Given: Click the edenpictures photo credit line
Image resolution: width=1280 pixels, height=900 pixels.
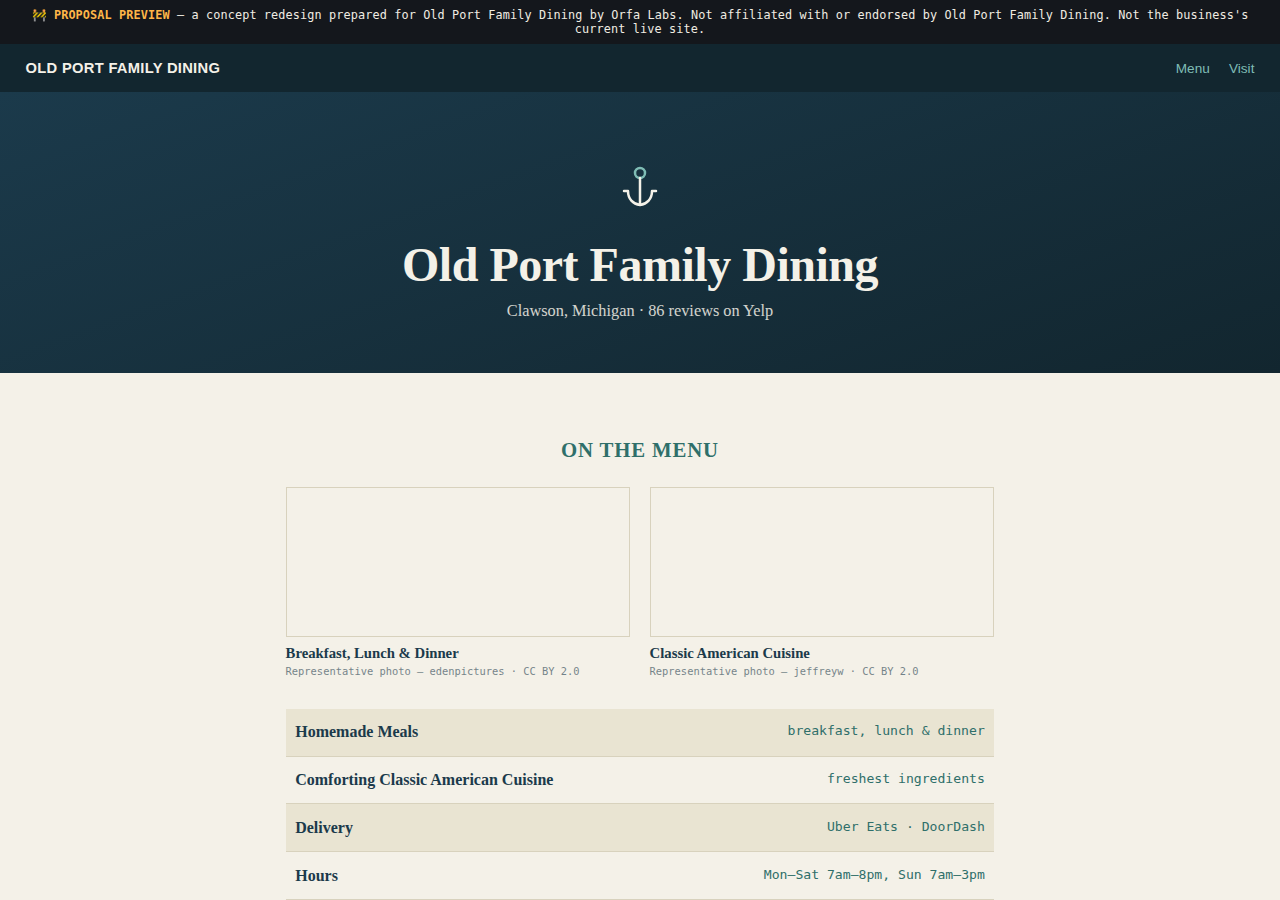Looking at the screenshot, I should coord(433,671).
